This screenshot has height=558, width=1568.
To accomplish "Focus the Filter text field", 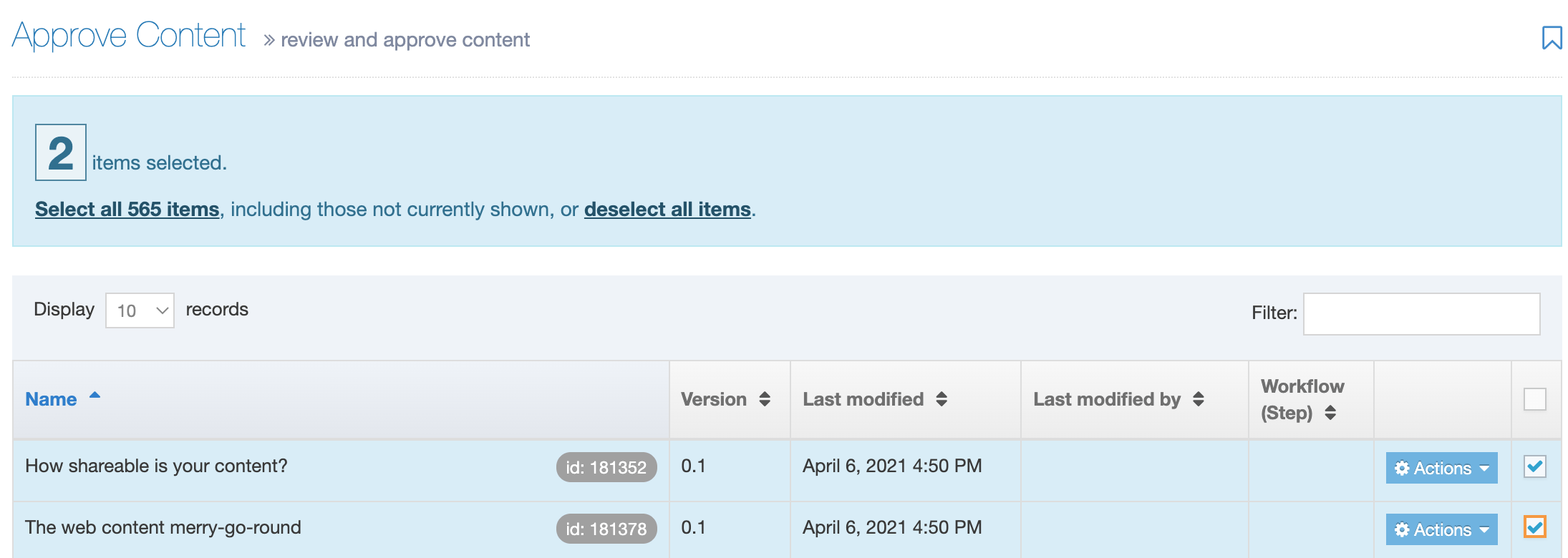I will (x=1421, y=313).
